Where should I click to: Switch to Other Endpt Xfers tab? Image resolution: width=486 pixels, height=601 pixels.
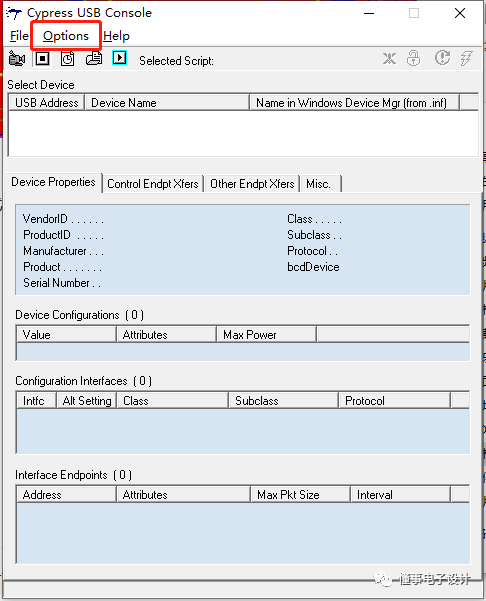coord(252,184)
